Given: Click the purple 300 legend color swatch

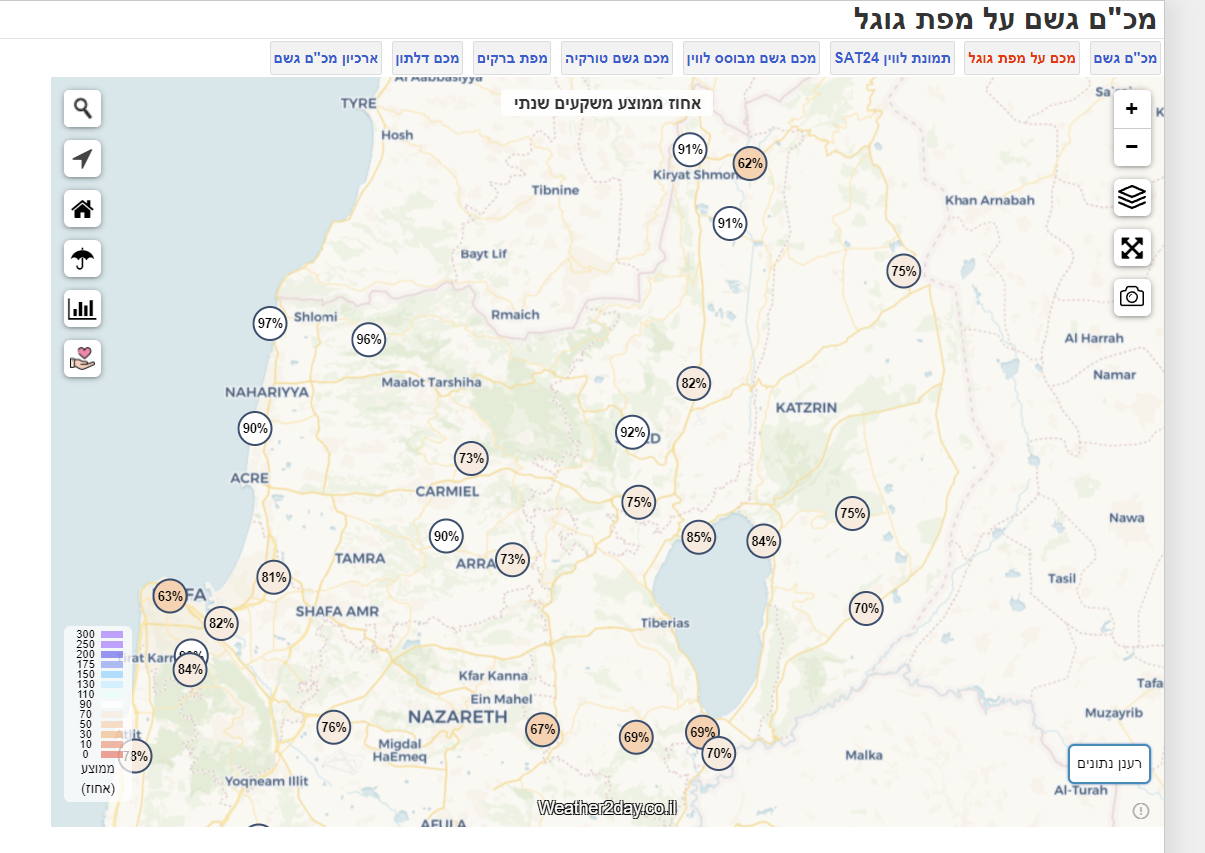Looking at the screenshot, I should [112, 635].
